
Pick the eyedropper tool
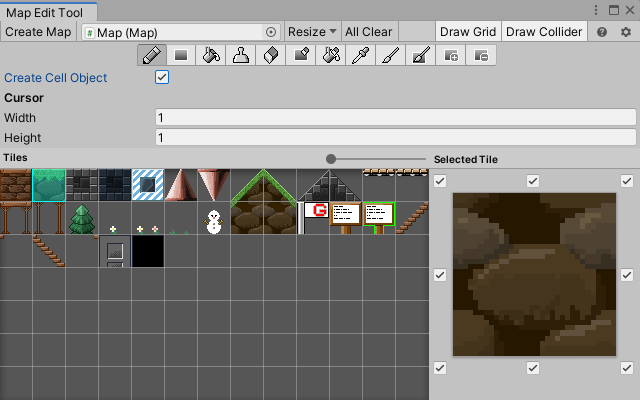(359, 55)
